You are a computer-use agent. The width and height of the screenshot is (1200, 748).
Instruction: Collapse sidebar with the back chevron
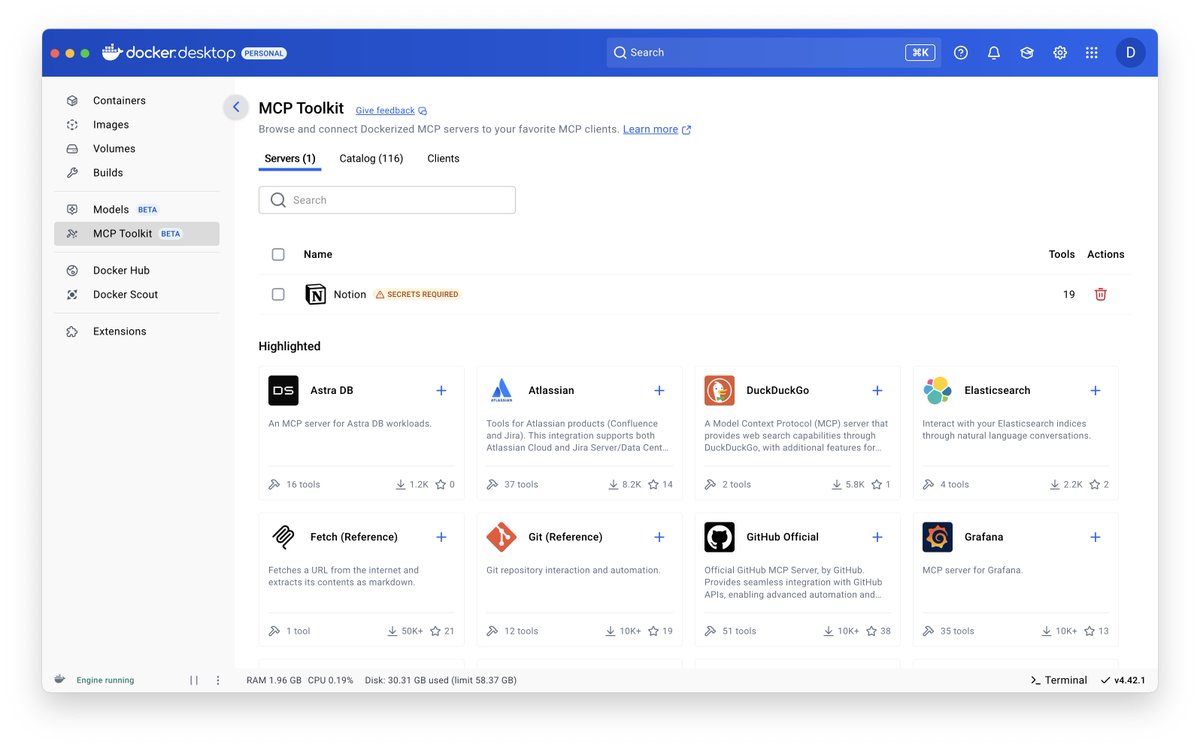(x=236, y=107)
